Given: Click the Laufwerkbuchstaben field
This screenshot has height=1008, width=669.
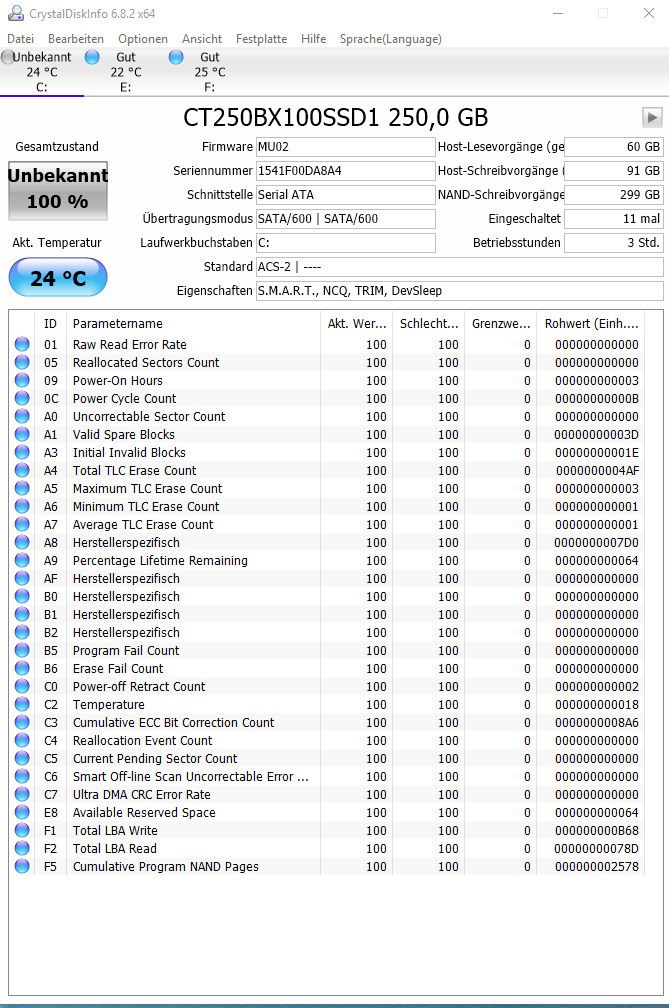Looking at the screenshot, I should pos(346,243).
